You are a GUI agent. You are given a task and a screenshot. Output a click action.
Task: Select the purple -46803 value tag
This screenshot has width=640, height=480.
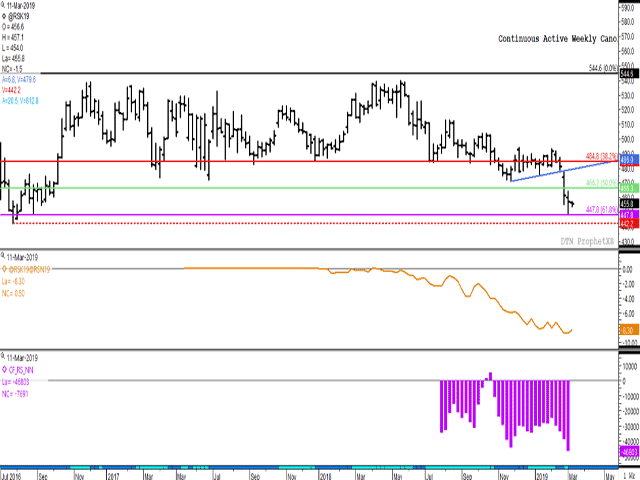[629, 452]
